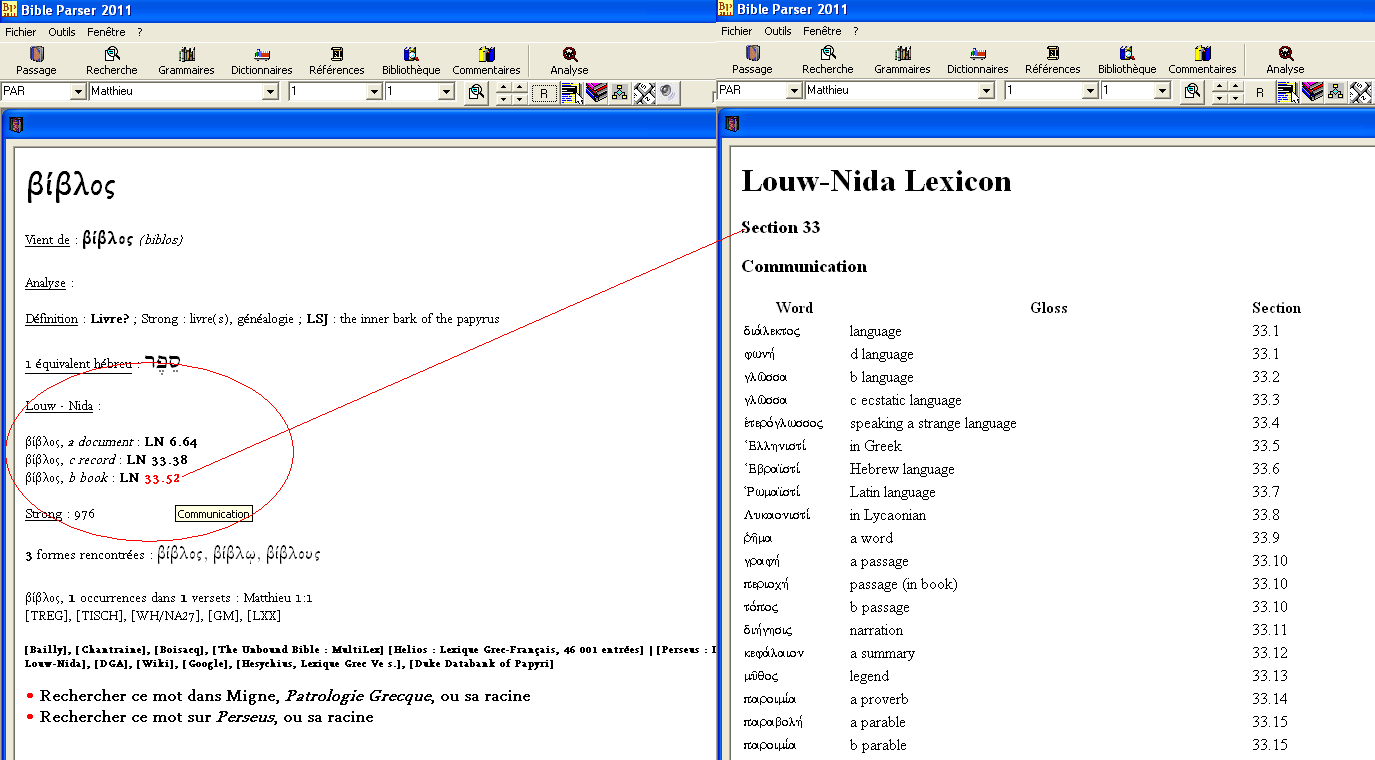Image resolution: width=1375 pixels, height=760 pixels.
Task: Expand the chapter number dropdown in right window
Action: pyautogui.click(x=1090, y=92)
